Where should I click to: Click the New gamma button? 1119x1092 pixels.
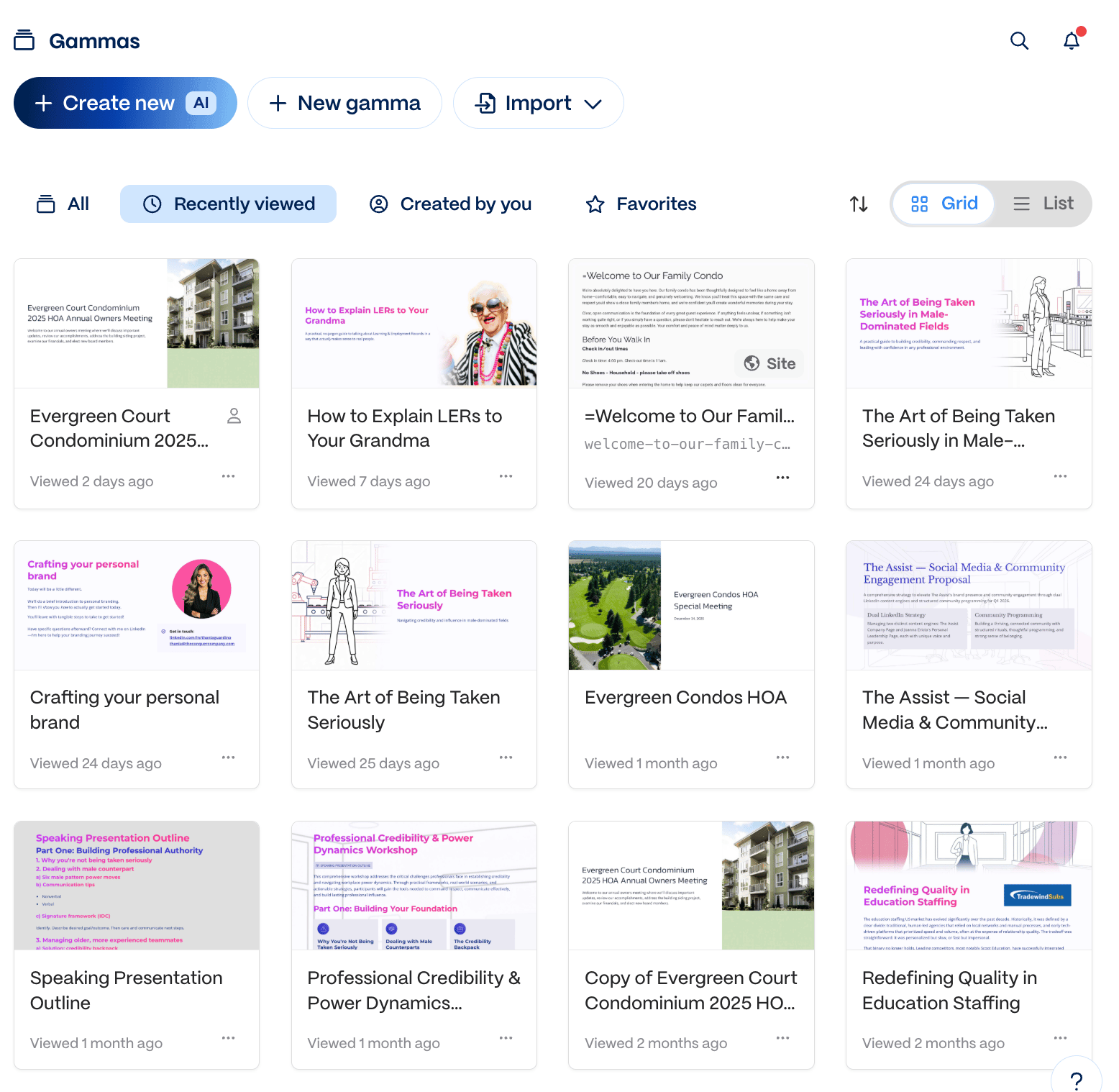click(x=344, y=103)
